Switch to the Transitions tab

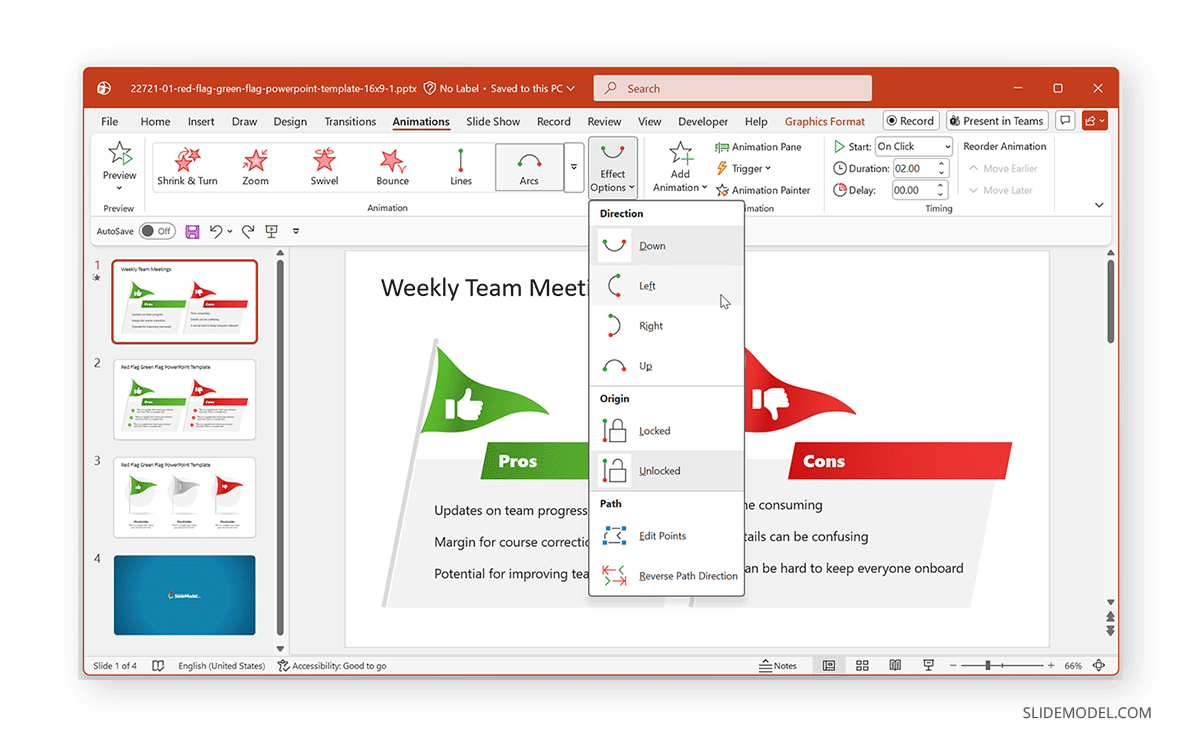350,122
